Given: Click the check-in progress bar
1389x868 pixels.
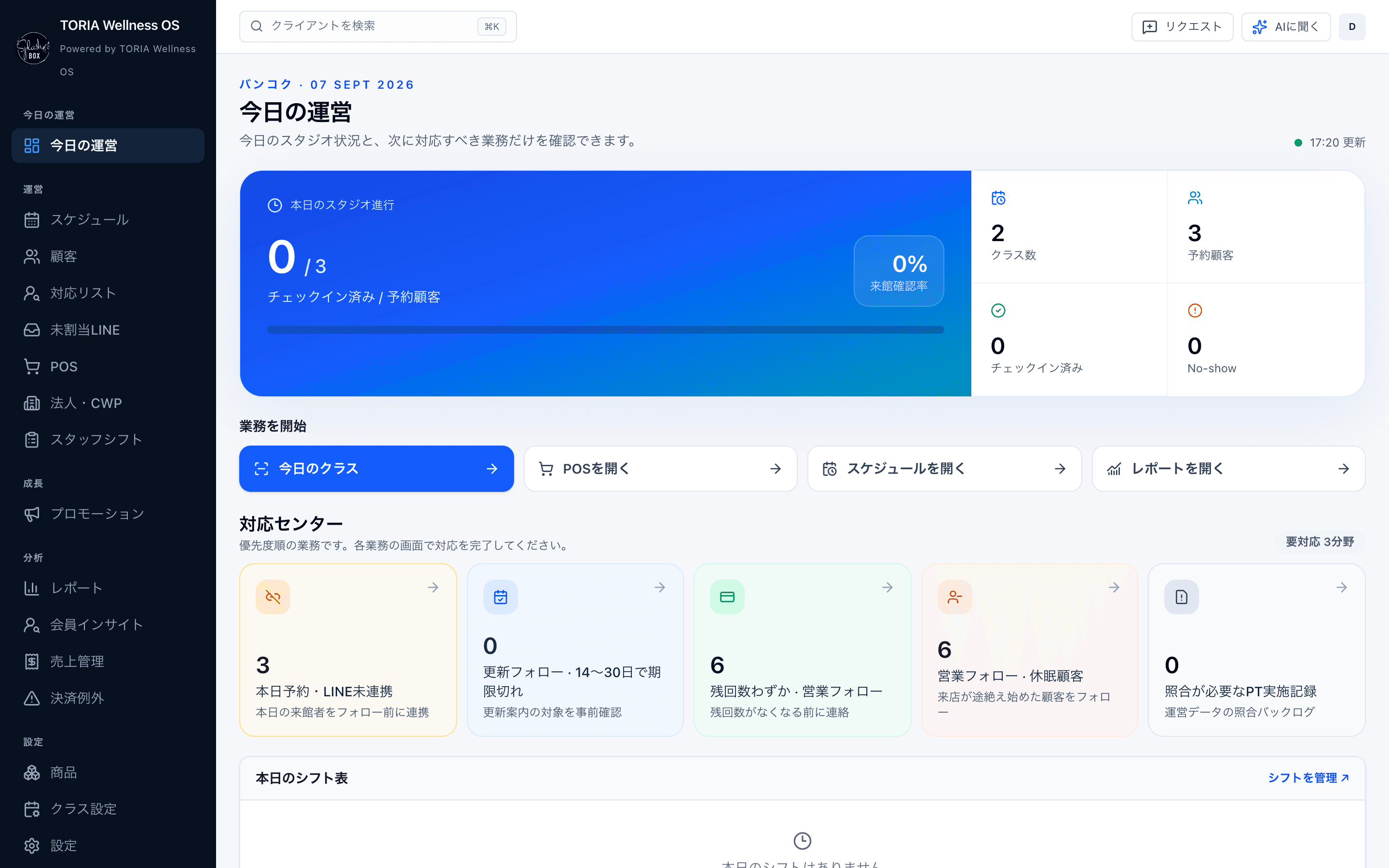Looking at the screenshot, I should 606,330.
